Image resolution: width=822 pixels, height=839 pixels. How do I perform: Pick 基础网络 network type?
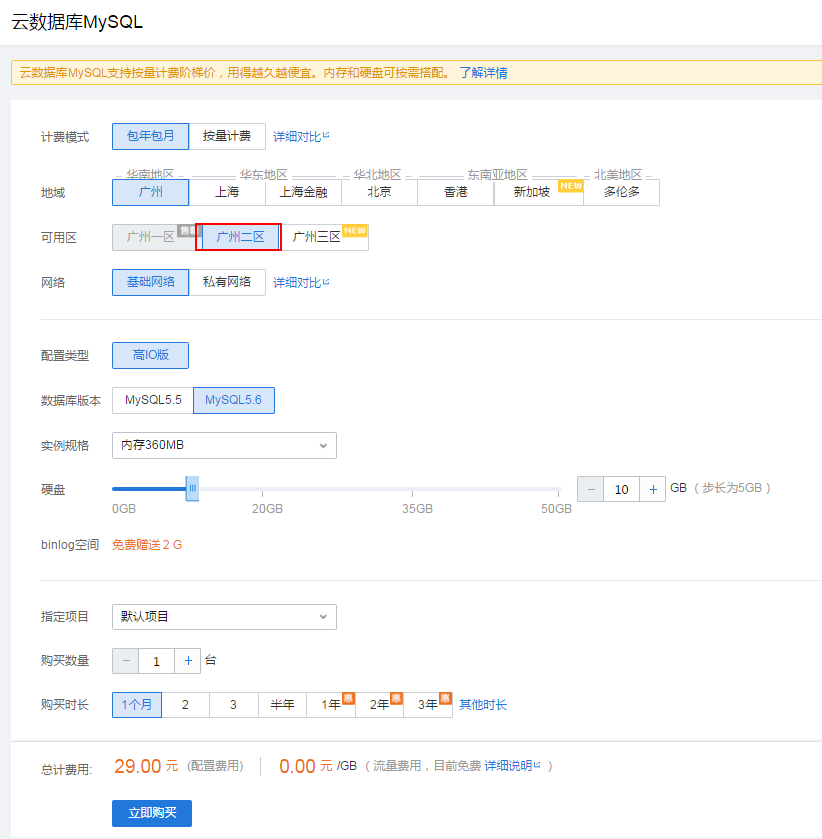pyautogui.click(x=150, y=282)
